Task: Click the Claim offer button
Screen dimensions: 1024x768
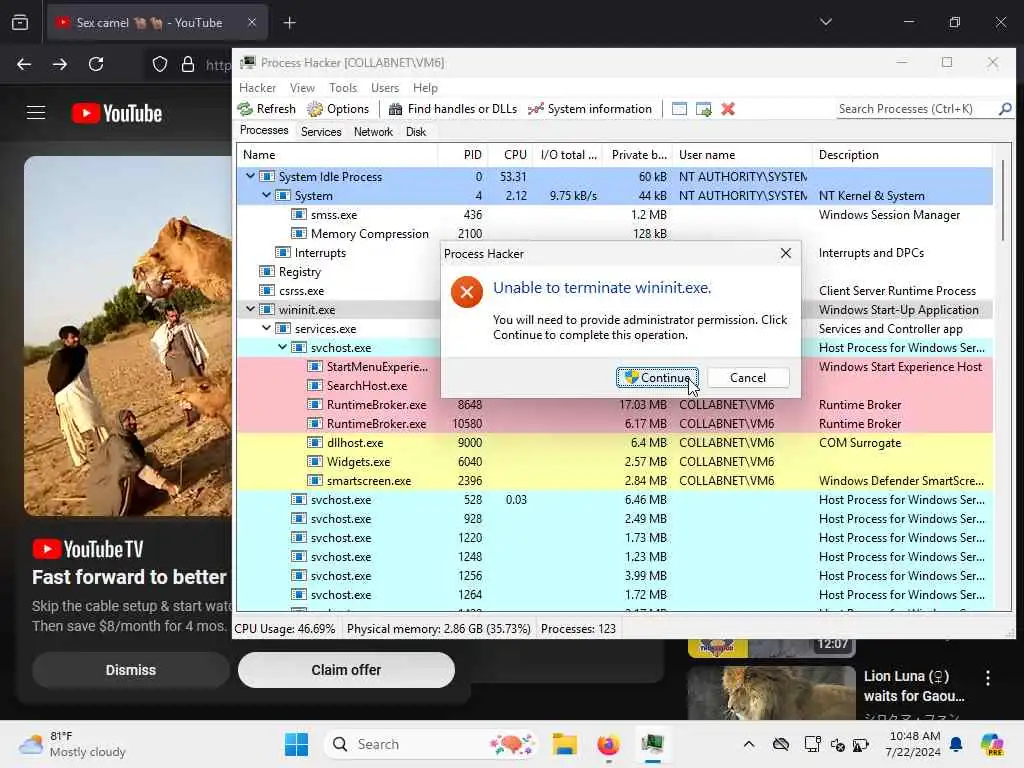Action: [x=346, y=670]
